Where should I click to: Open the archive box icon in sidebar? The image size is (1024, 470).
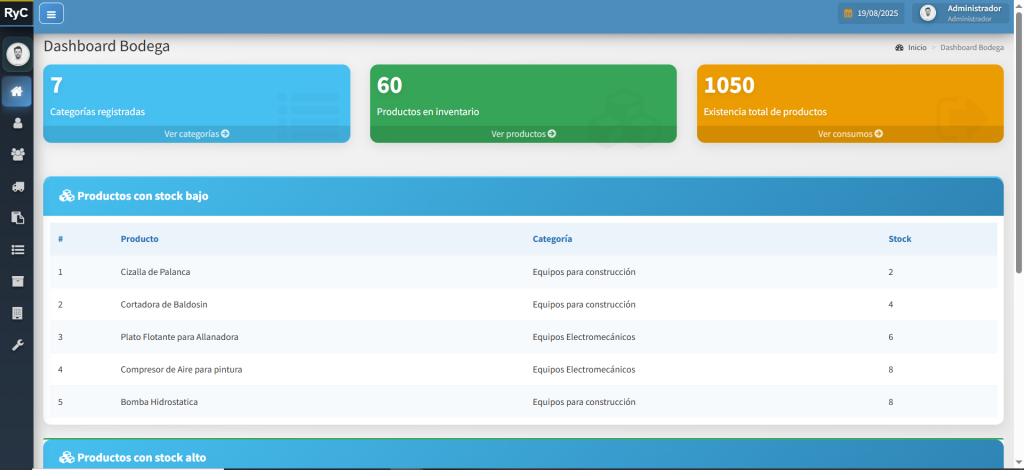(17, 281)
